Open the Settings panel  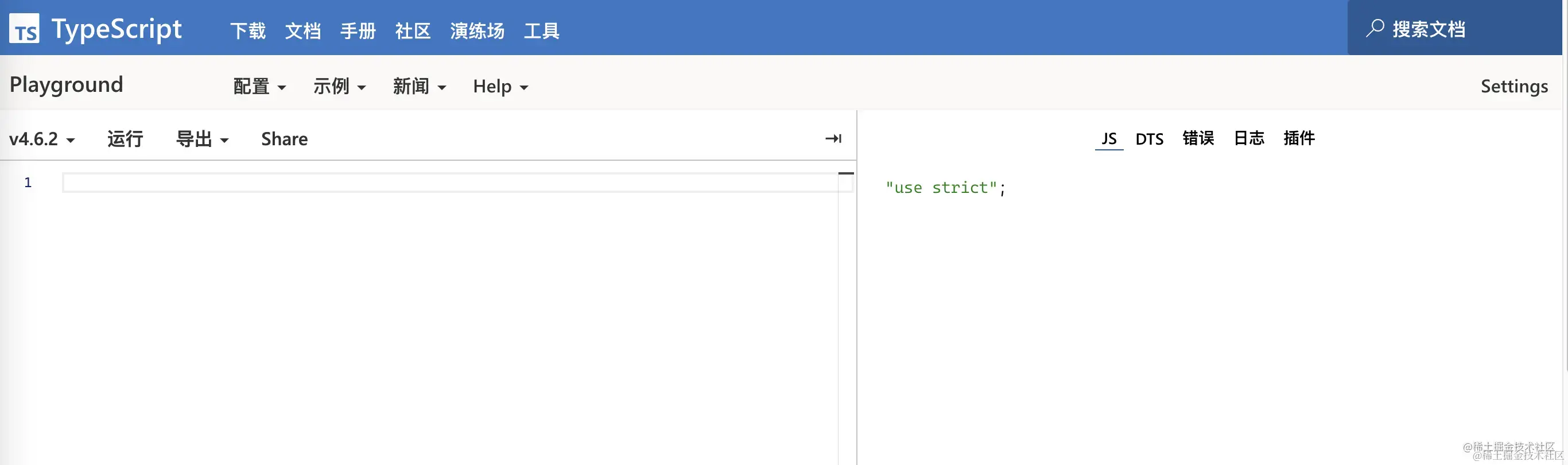[1514, 87]
